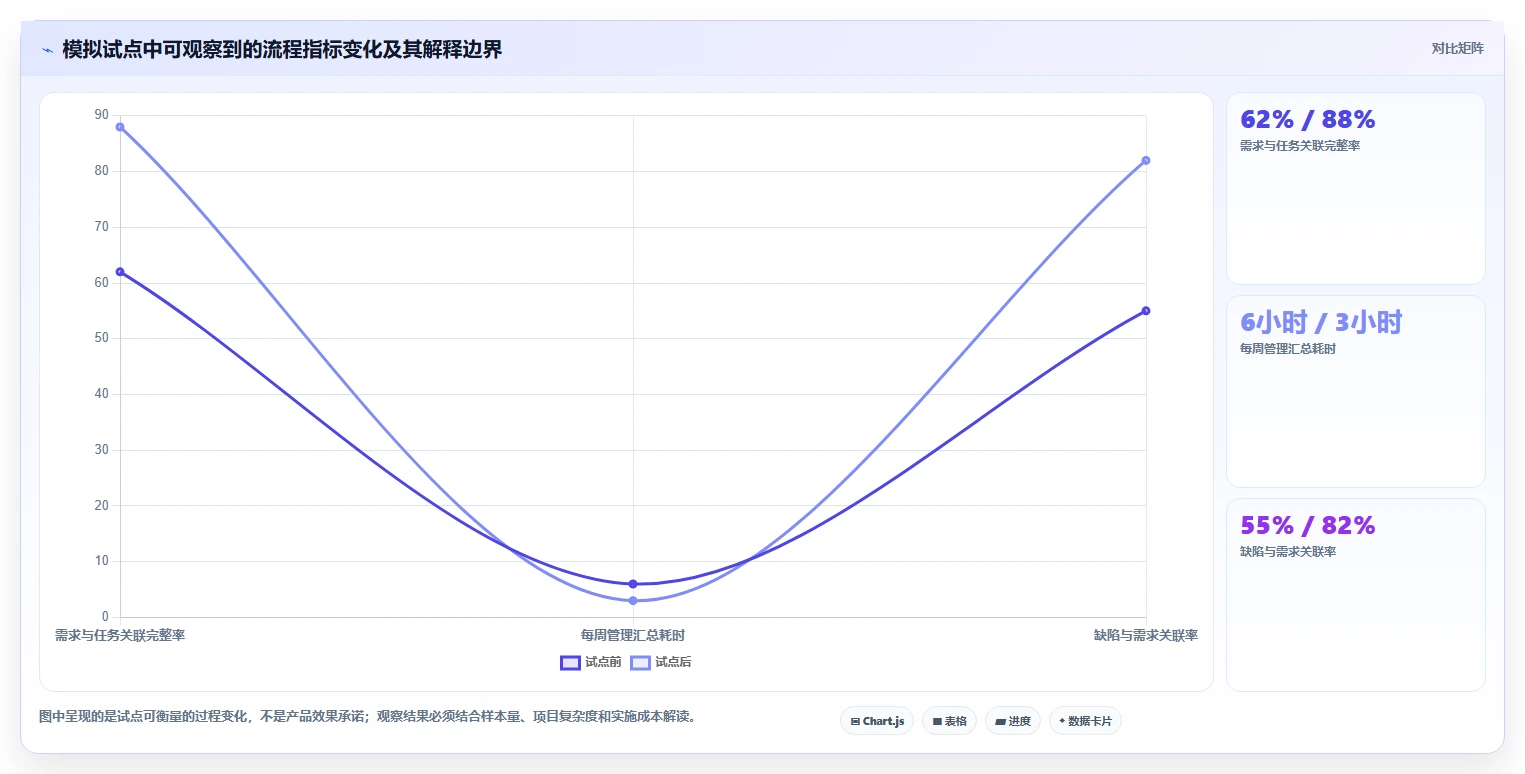Click the 试点前 data point at 55
The height and width of the screenshot is (774, 1525).
[x=1146, y=311]
